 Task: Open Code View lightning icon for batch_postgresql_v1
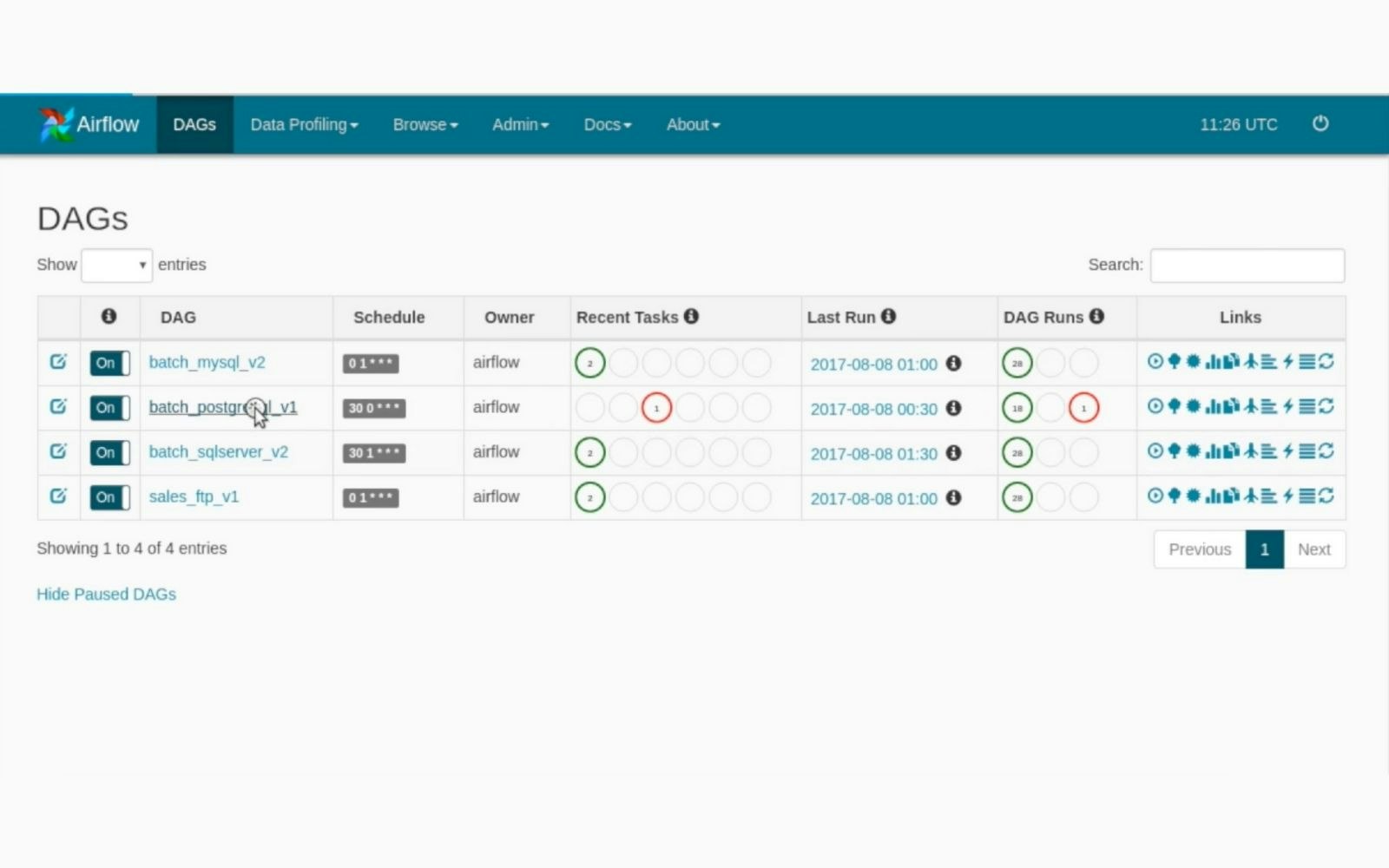point(1288,406)
